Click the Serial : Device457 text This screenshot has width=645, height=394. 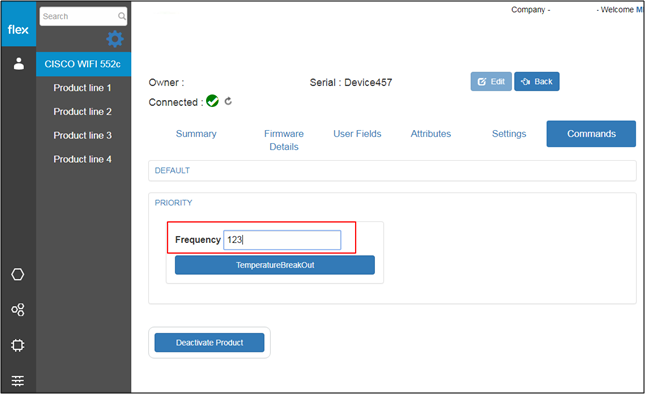click(x=351, y=82)
